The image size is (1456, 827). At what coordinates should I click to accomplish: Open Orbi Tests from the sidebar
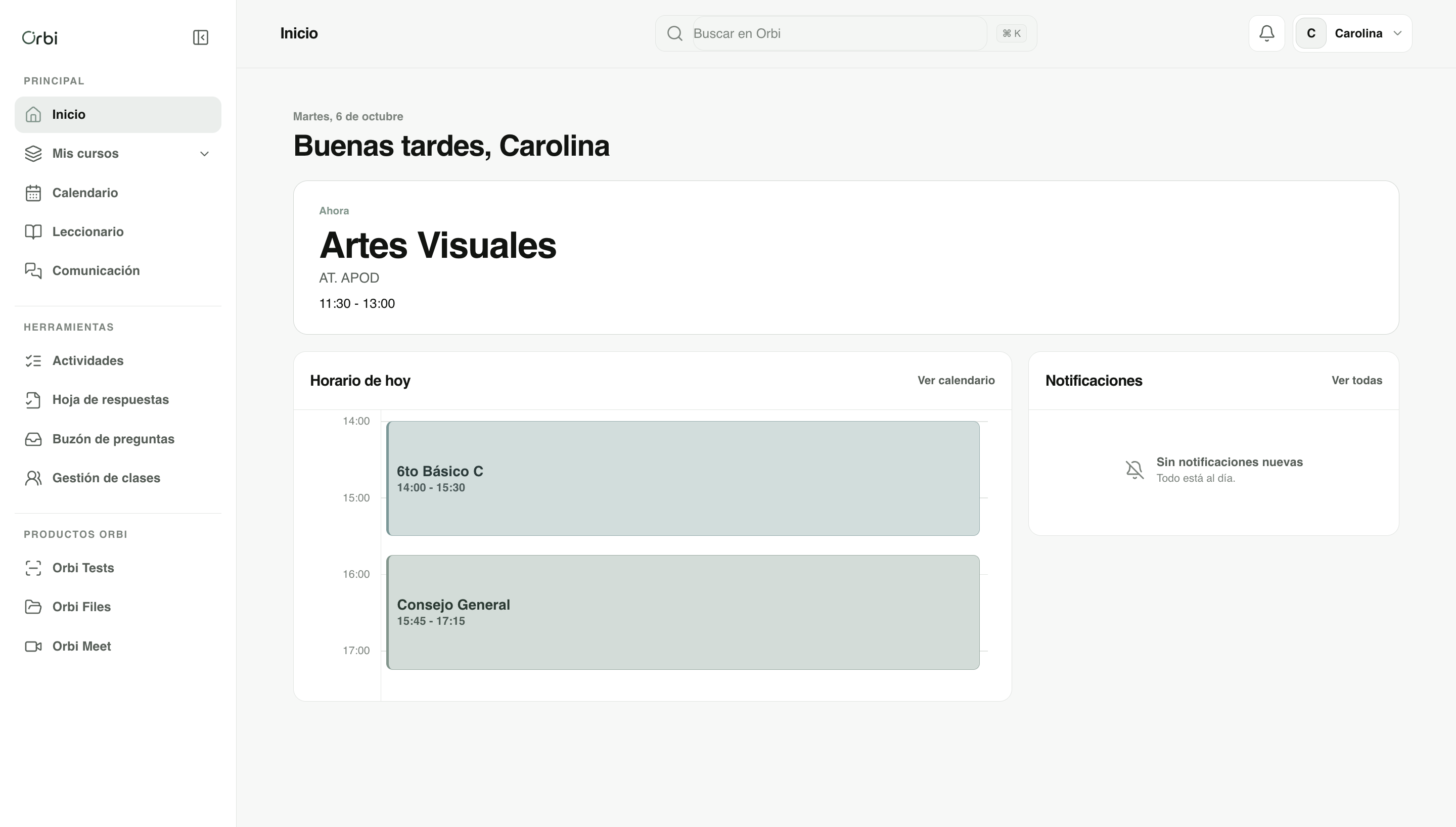118,568
